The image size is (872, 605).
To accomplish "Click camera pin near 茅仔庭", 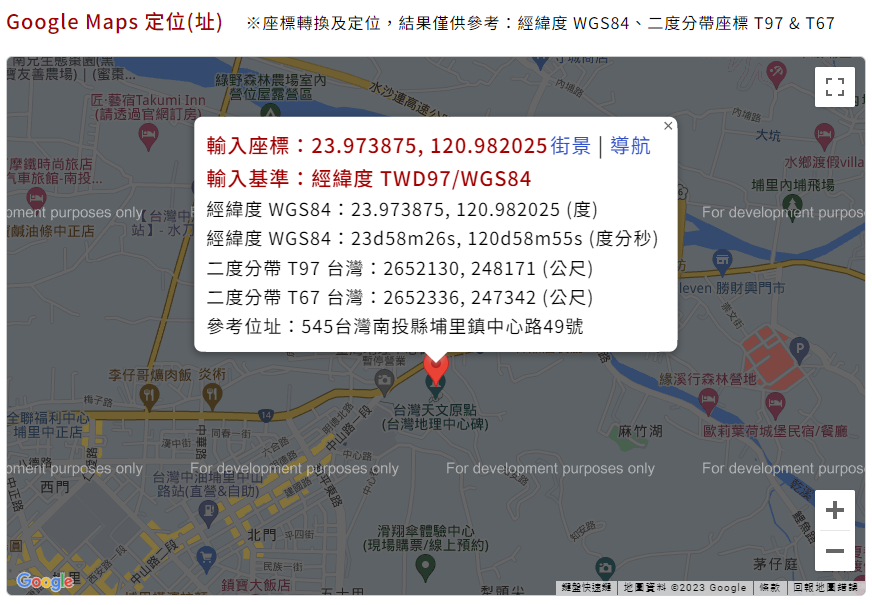I will [x=605, y=569].
